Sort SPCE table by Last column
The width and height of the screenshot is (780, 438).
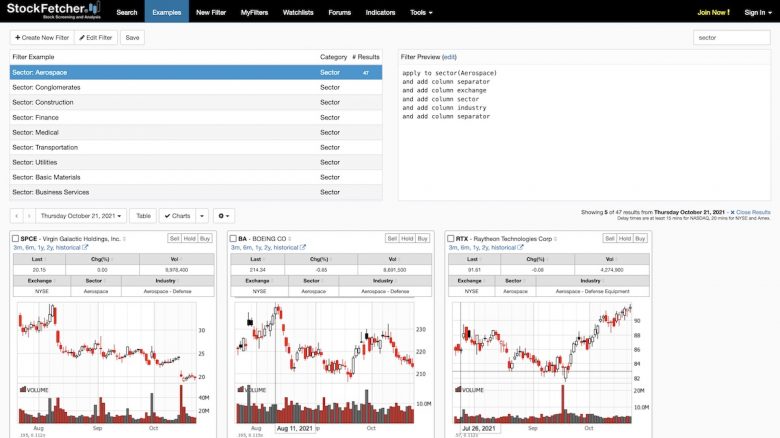pyautogui.click(x=39, y=259)
